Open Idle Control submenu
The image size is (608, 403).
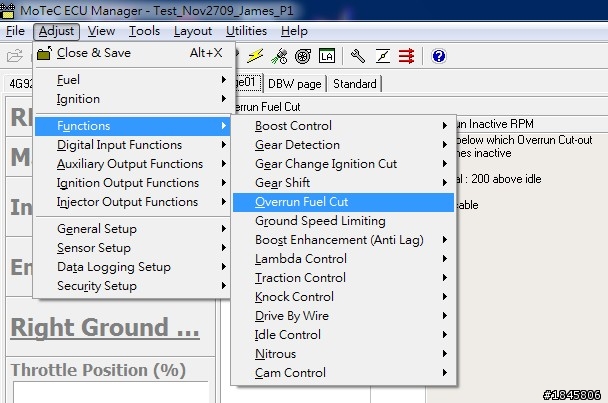[x=343, y=335]
